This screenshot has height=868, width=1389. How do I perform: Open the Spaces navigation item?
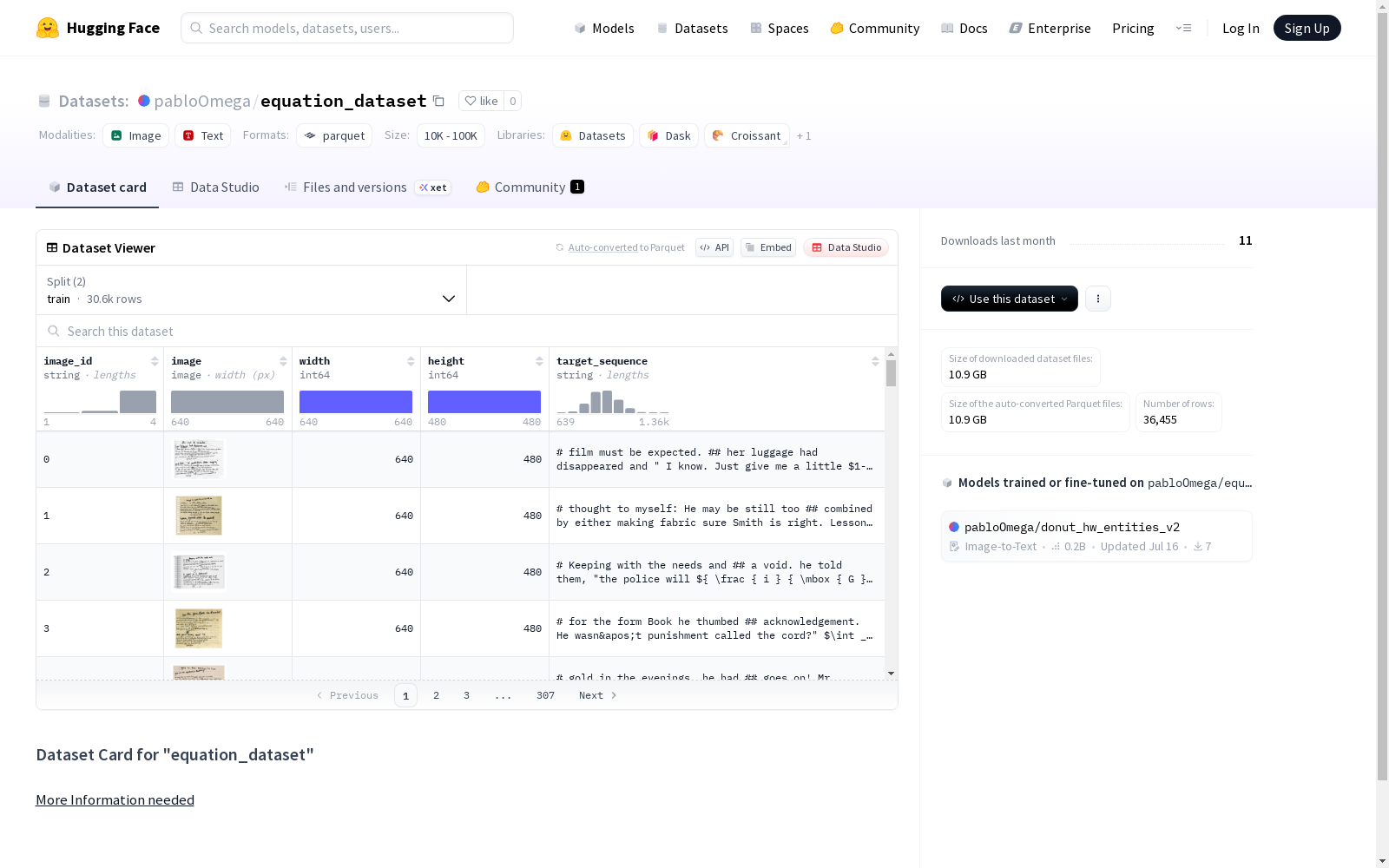(780, 28)
